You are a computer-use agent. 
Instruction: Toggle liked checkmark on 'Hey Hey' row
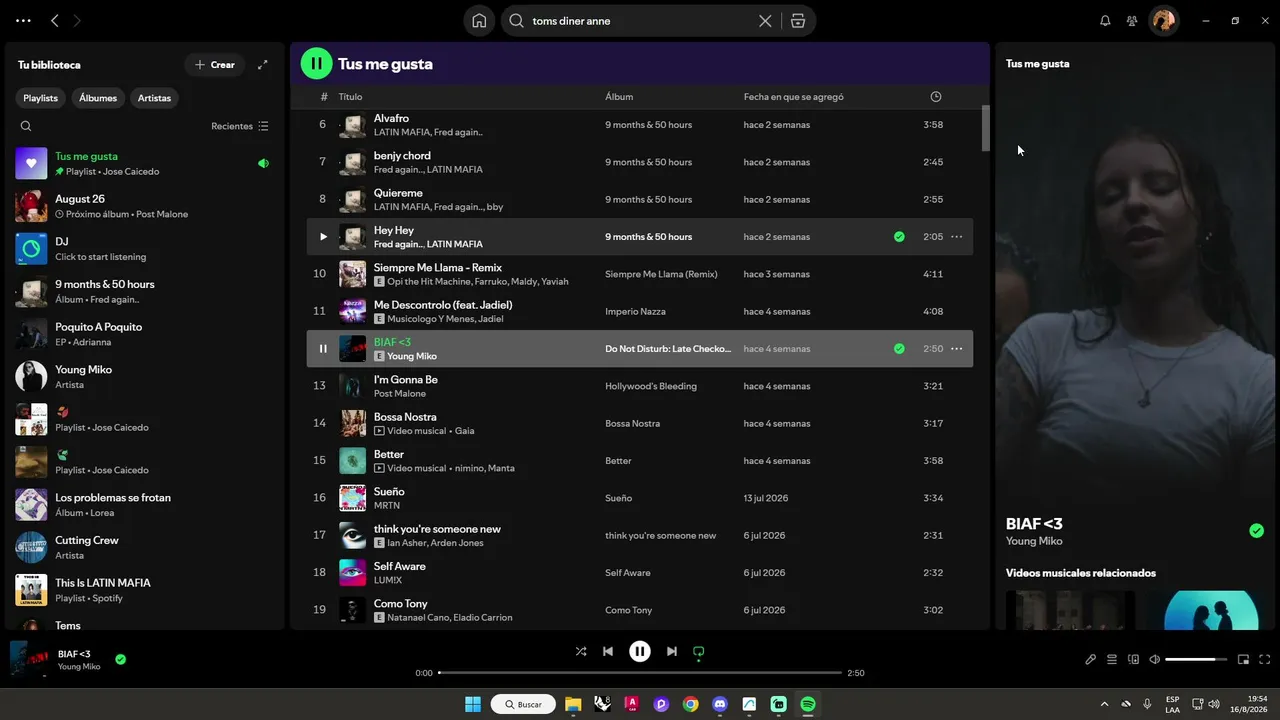899,237
